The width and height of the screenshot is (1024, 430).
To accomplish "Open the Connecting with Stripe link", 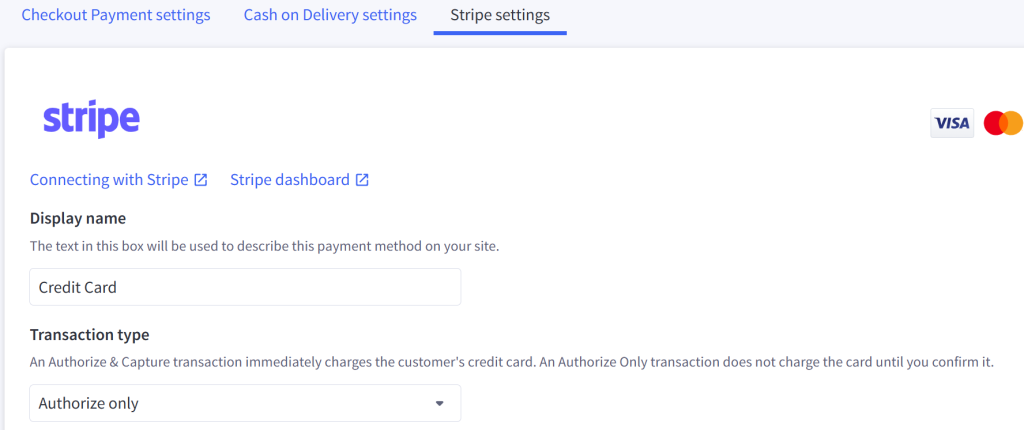I will (109, 180).
